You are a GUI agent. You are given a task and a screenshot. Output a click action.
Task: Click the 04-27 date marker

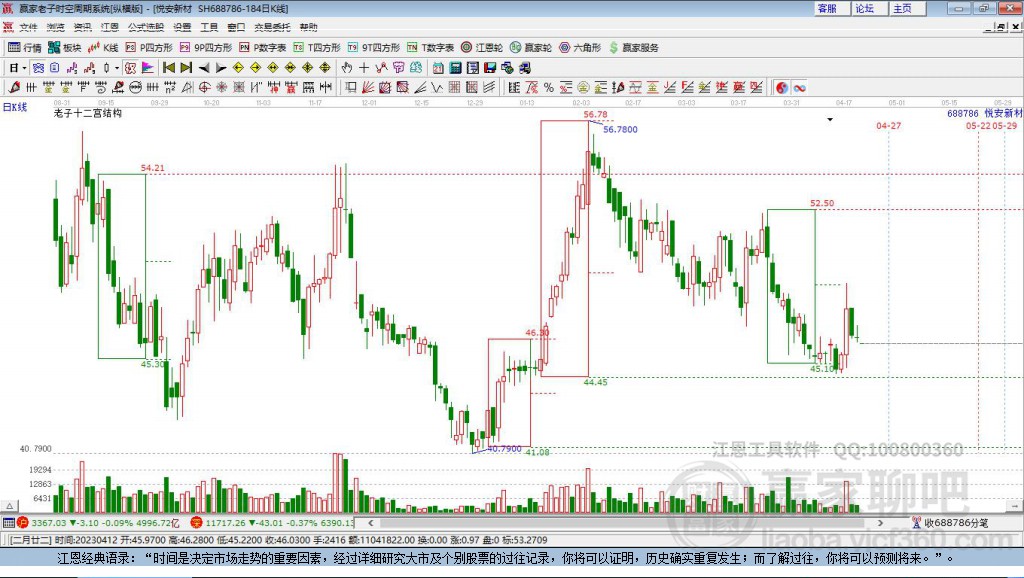tap(888, 125)
